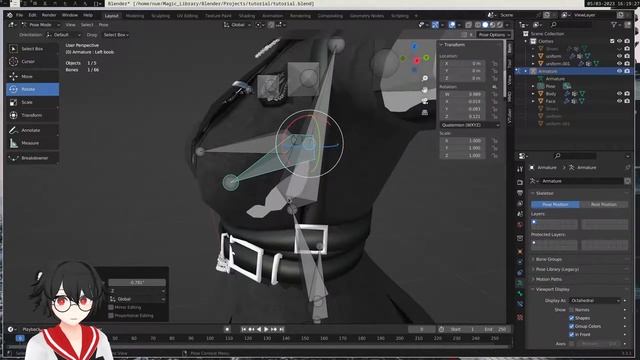Open the Window menu
This screenshot has width=640, height=360.
pos(70,15)
